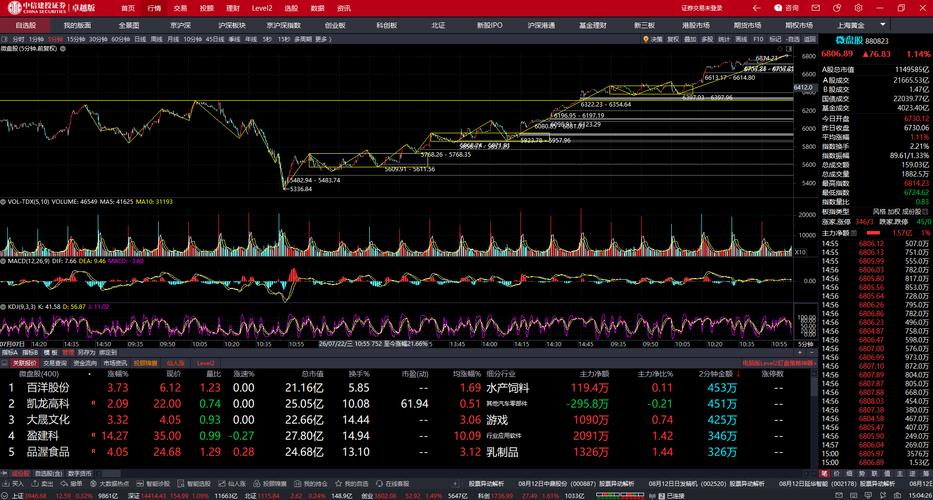This screenshot has width=933, height=500.
Task: Toggle 叠加 overlay option above chart
Action: (690, 39)
